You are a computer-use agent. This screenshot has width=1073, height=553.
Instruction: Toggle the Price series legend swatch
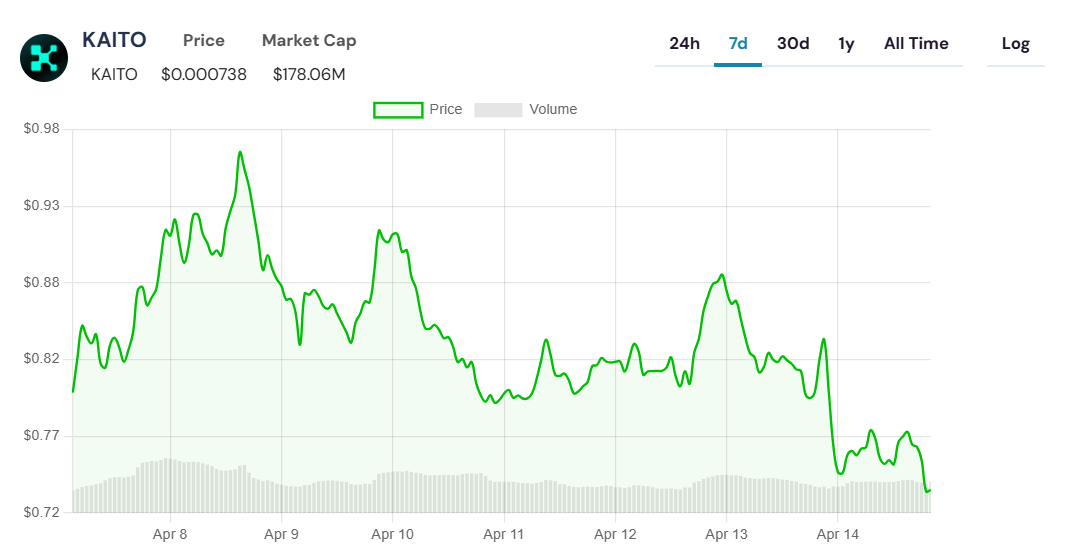tap(398, 110)
